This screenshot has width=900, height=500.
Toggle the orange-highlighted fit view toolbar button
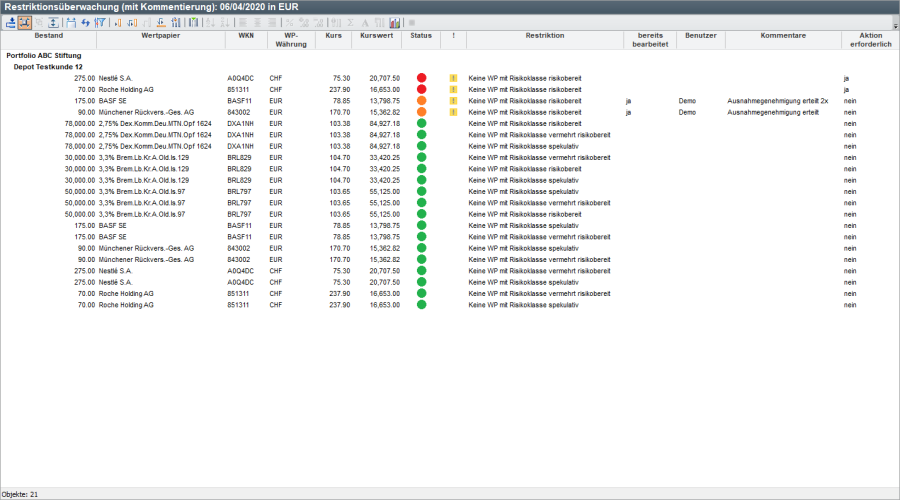coord(24,22)
